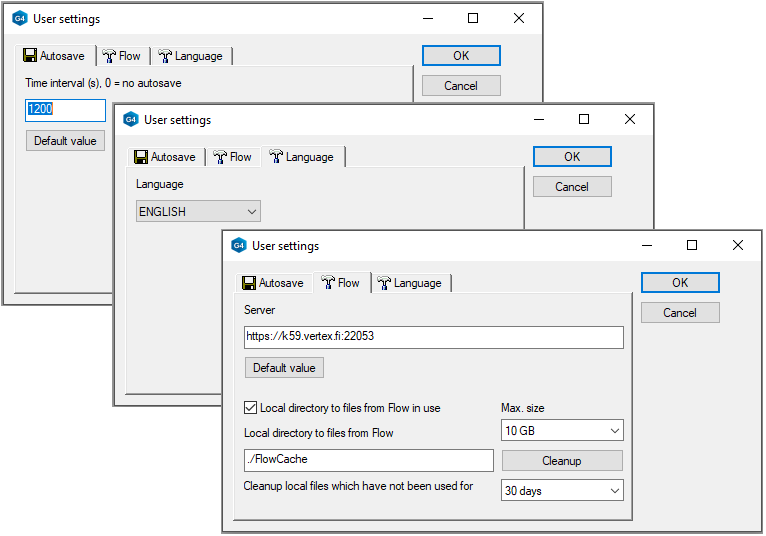The image size is (766, 536).
Task: Open the ENGLISH language dropdown
Action: point(198,212)
